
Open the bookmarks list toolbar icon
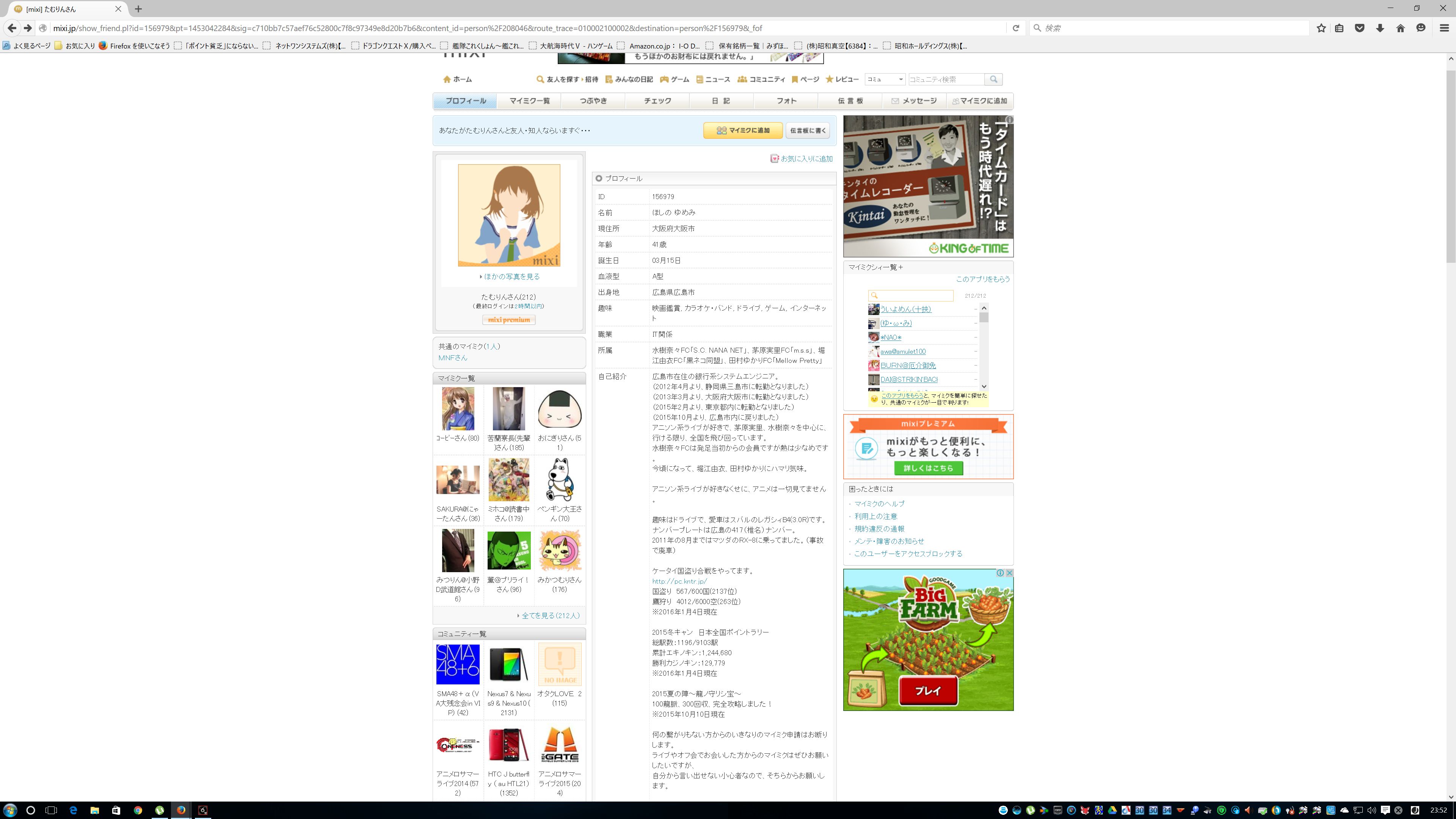1339,28
